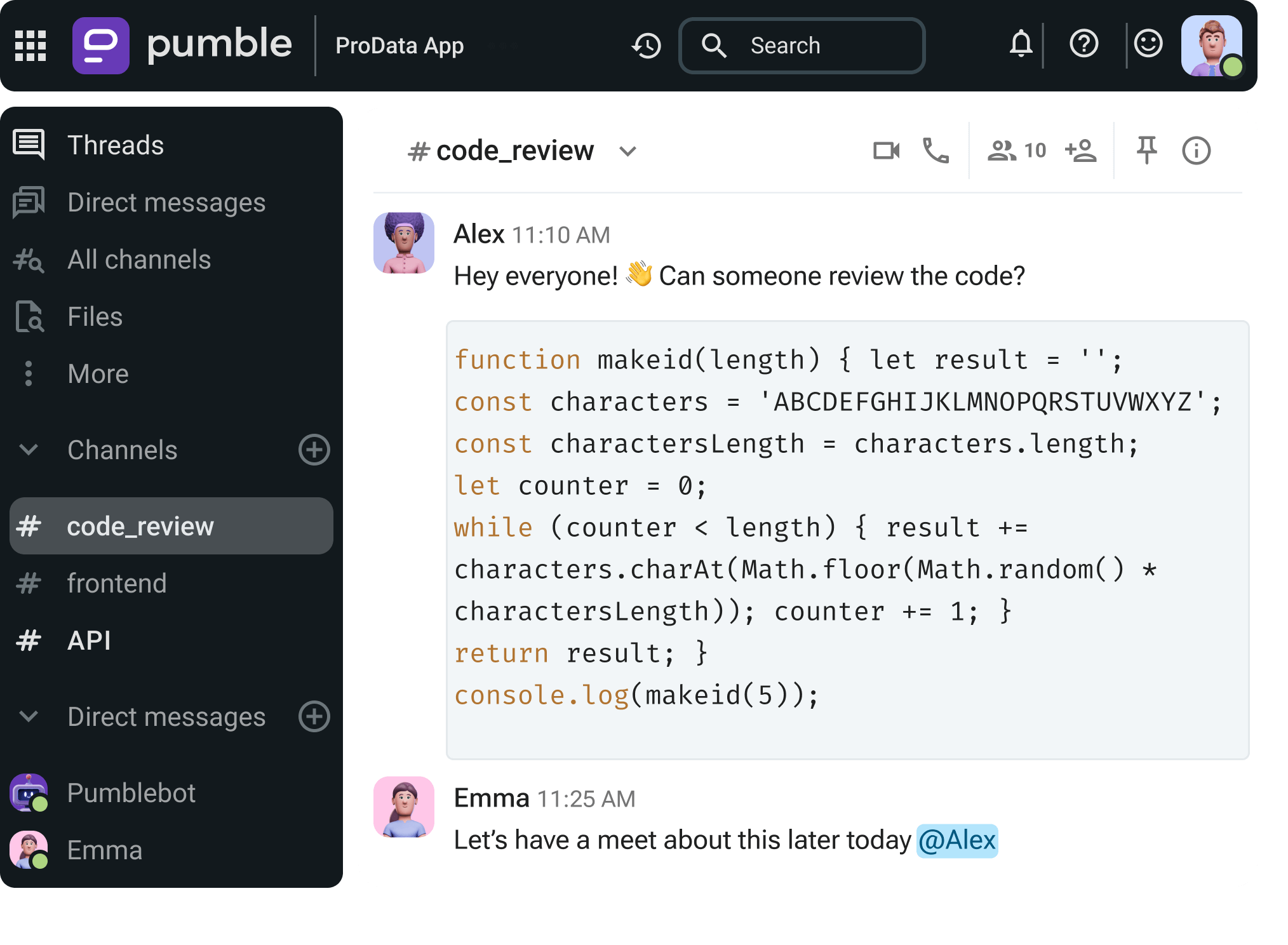Add a person to the channel
Viewport: 1288px width, 945px height.
(x=1080, y=150)
